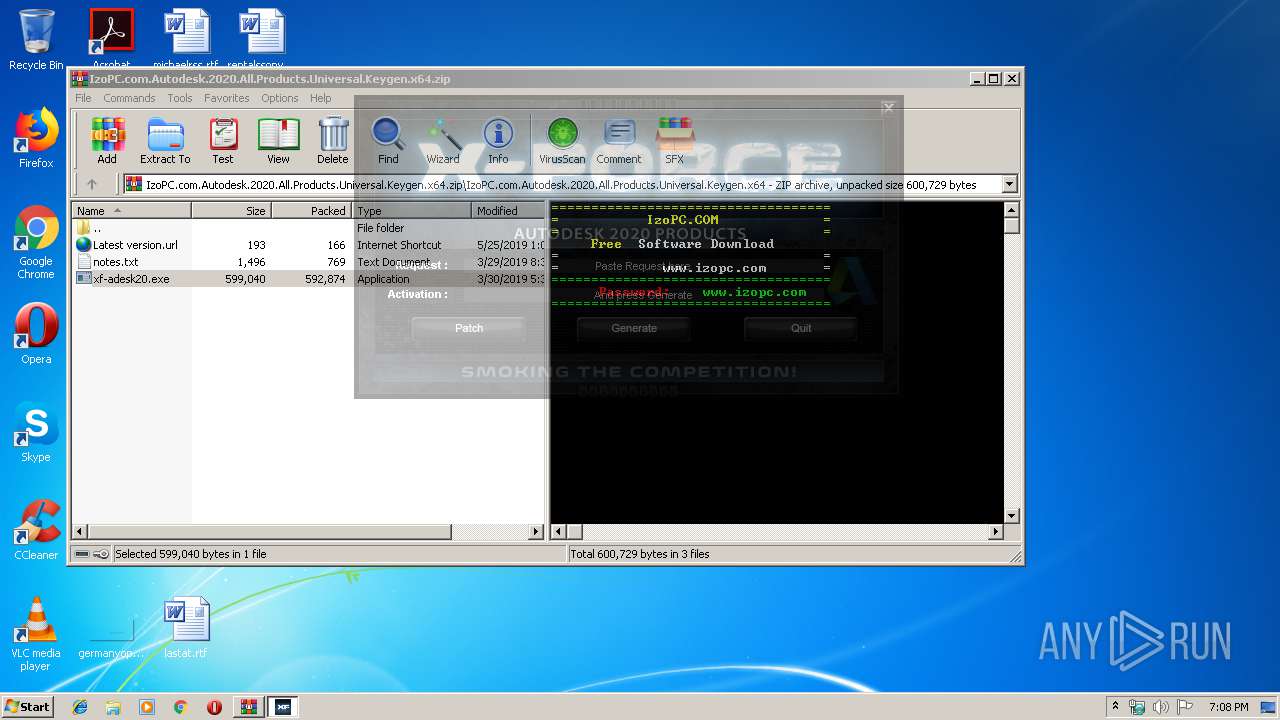Select the Recycle Bin icon
1280x720 pixels.
(x=36, y=40)
